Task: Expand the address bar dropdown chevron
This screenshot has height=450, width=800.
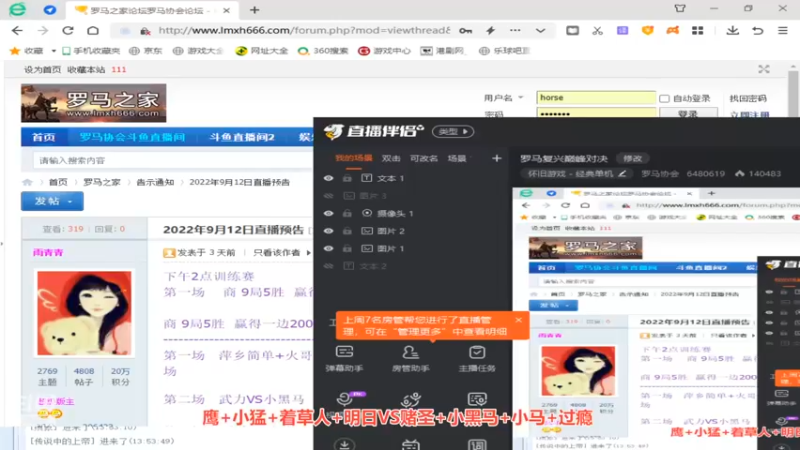Action: [x=540, y=31]
